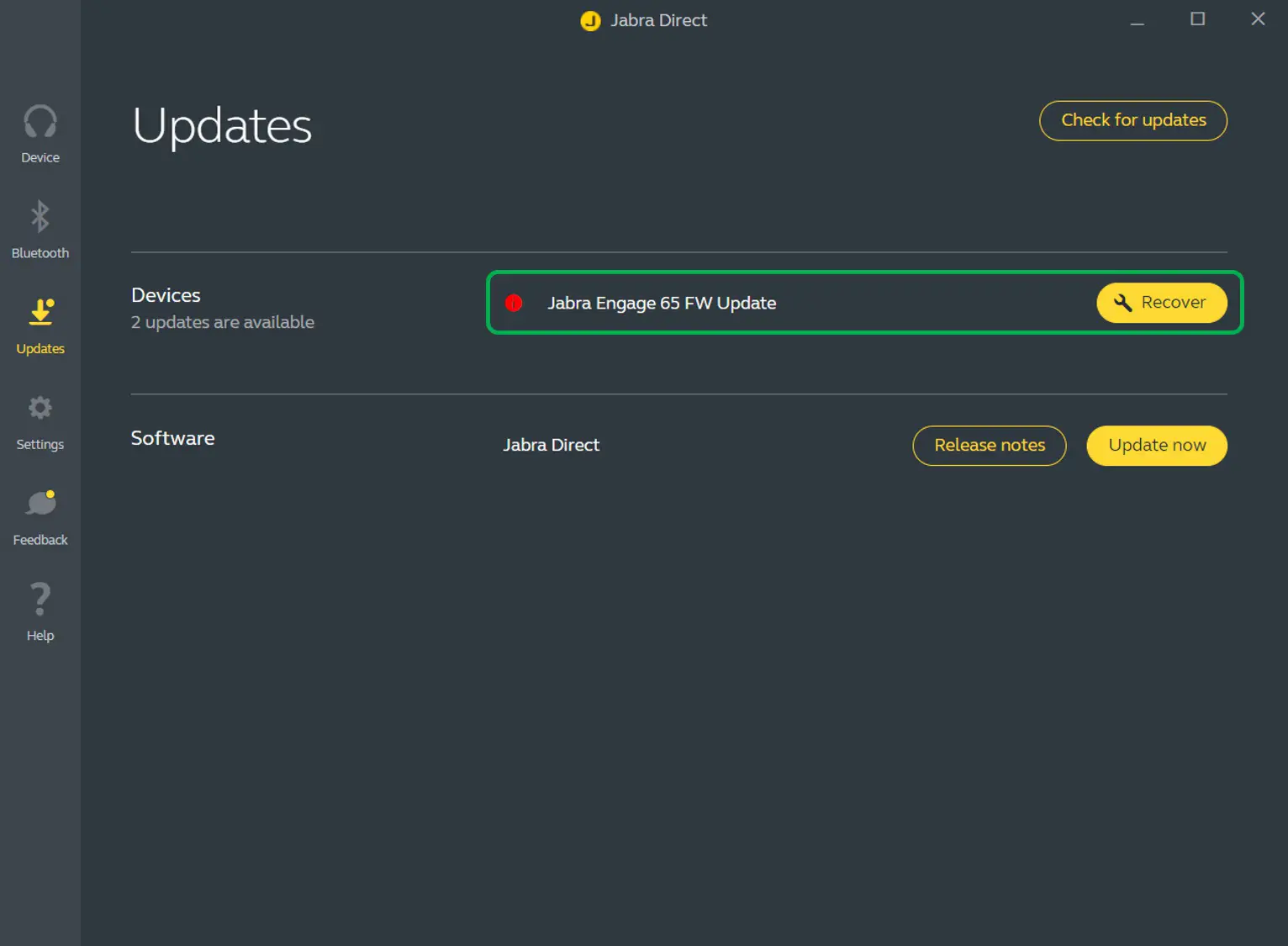The height and width of the screenshot is (946, 1288).
Task: Recover the Jabra Engage 65 firmware
Action: coord(1162,303)
